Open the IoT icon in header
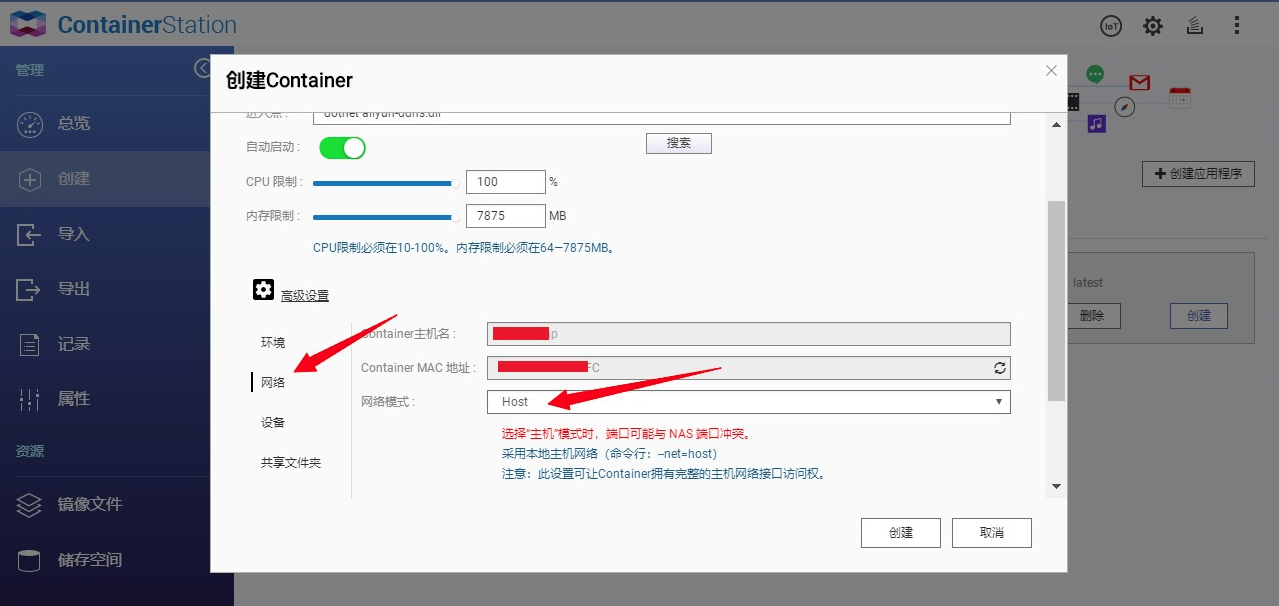The image size is (1279, 606). 1111,27
